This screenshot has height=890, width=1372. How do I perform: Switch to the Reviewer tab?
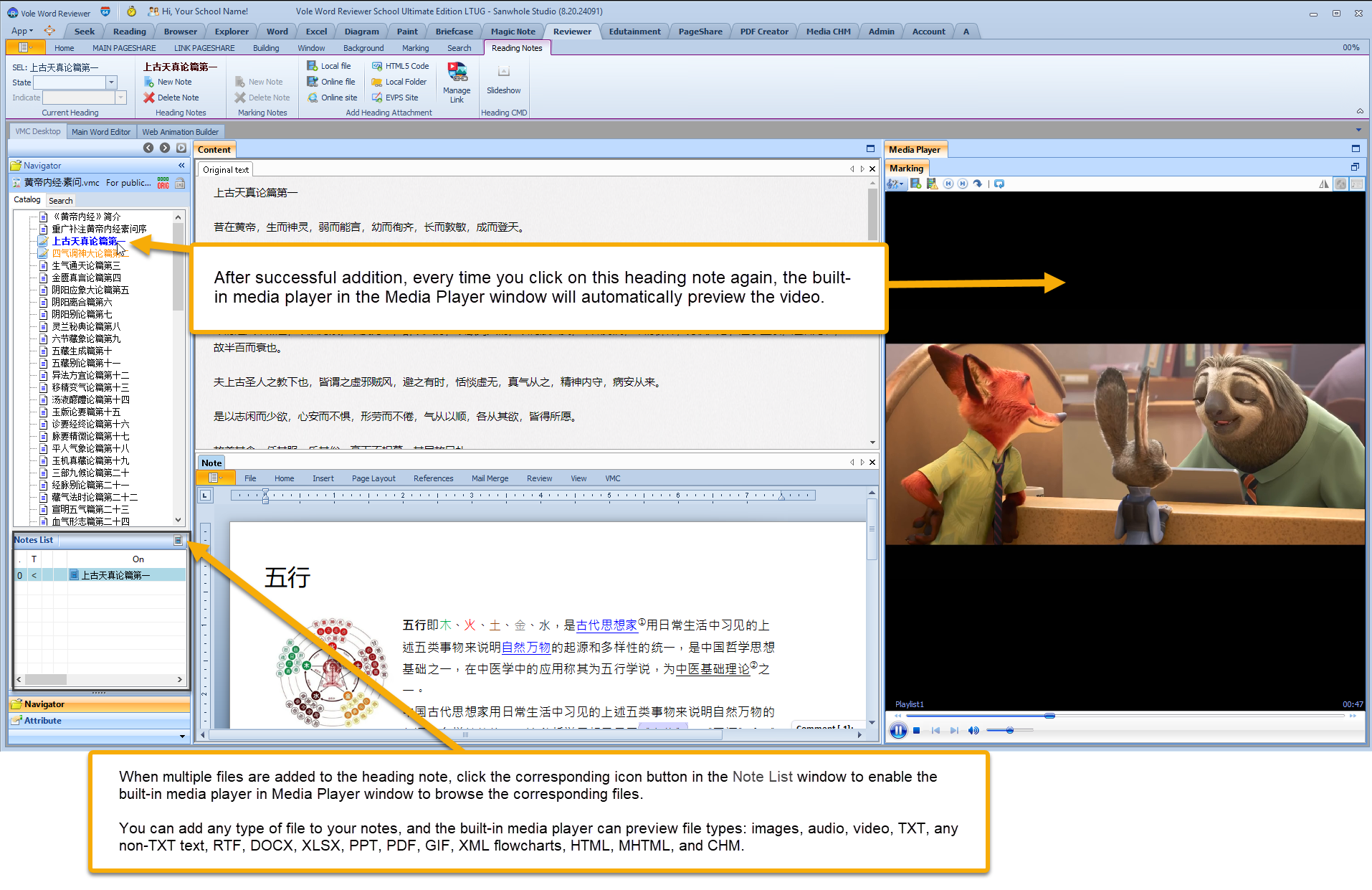pos(572,32)
